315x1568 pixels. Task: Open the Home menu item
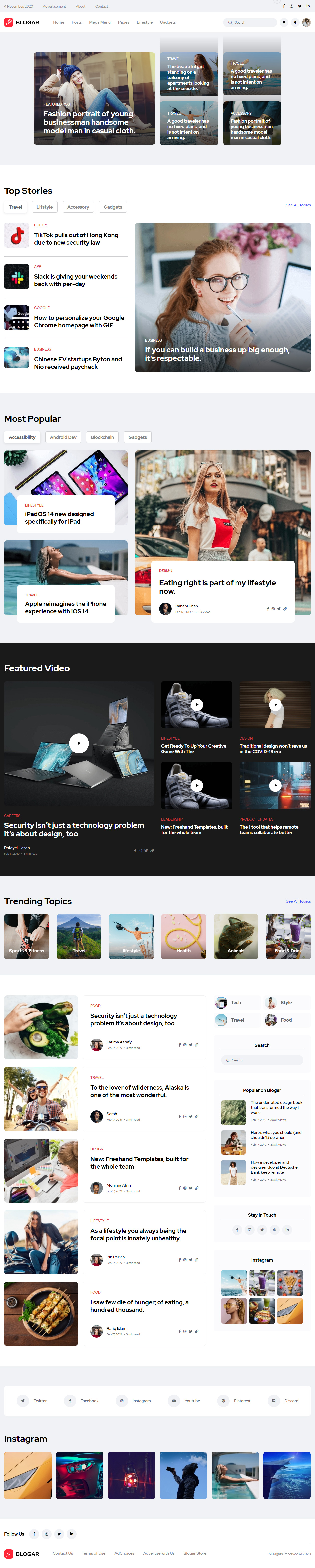[58, 22]
